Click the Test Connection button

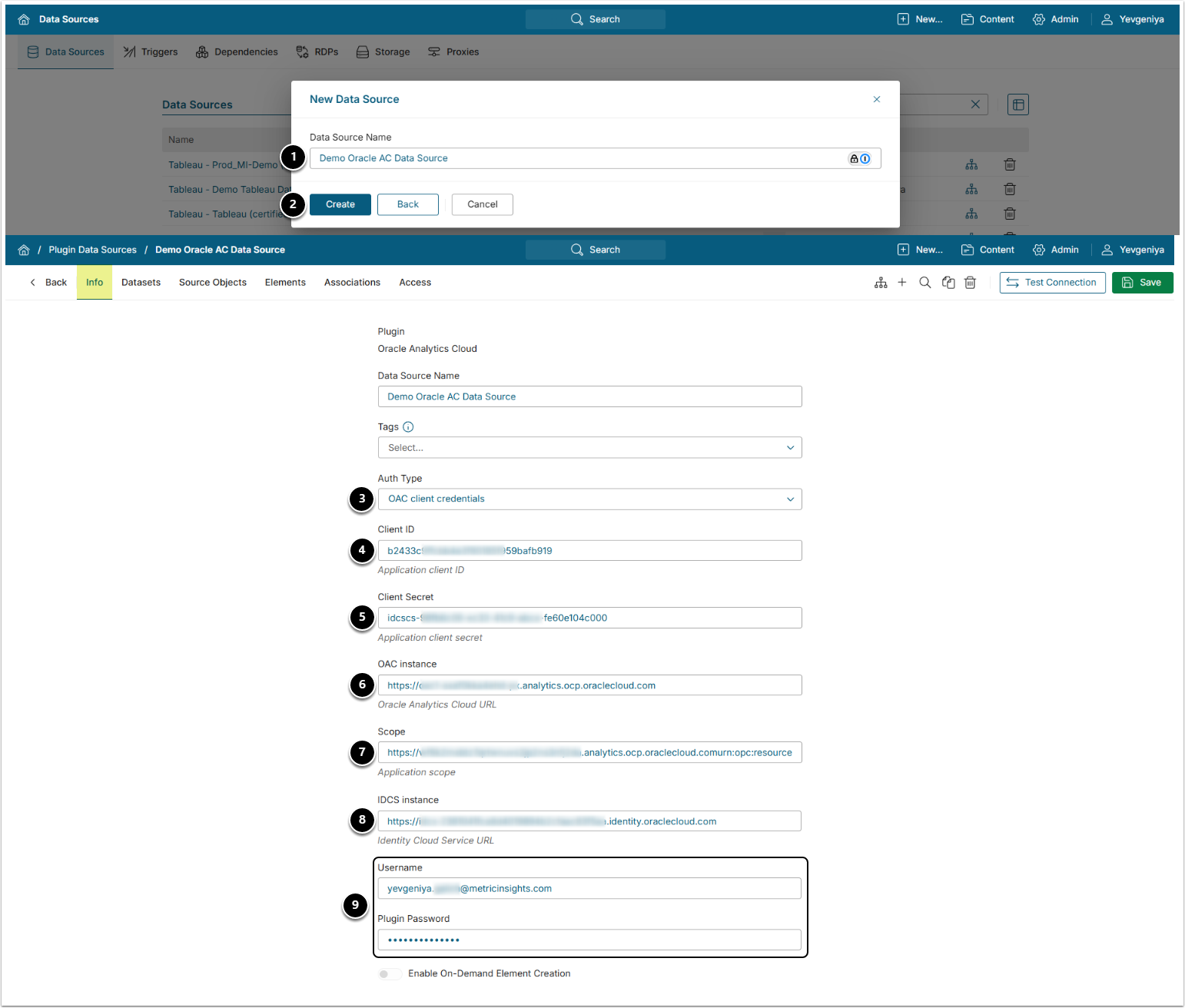tap(1053, 283)
